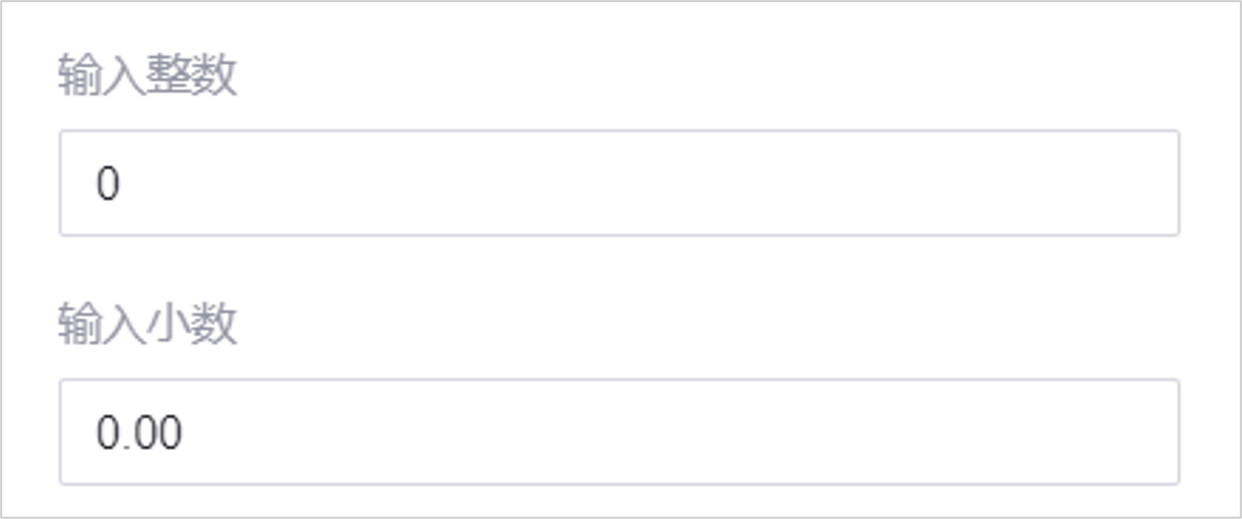1242x519 pixels.
Task: Set focus to the field containing 0
Action: click(619, 183)
